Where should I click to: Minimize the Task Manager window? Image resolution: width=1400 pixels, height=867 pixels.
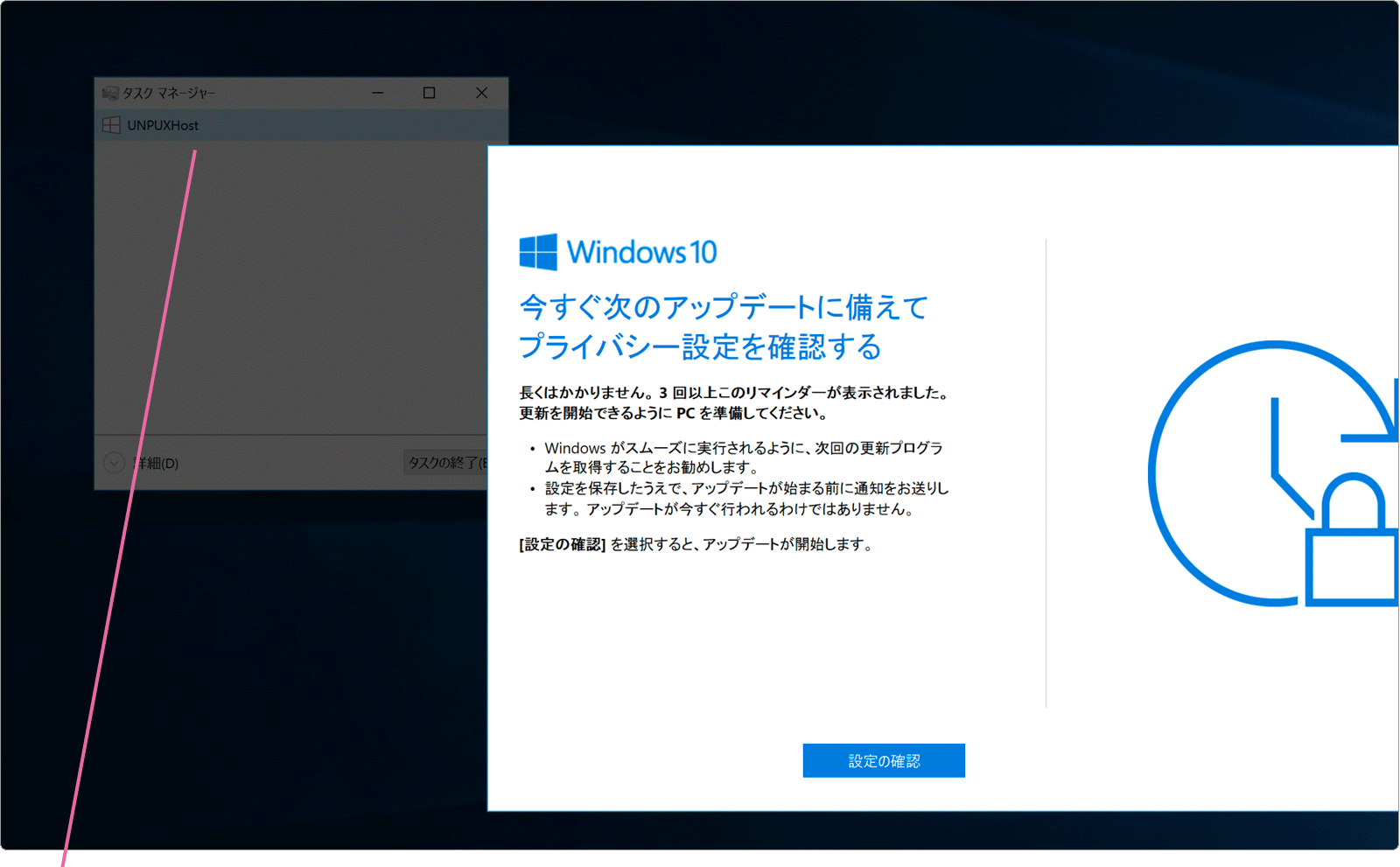(x=378, y=93)
